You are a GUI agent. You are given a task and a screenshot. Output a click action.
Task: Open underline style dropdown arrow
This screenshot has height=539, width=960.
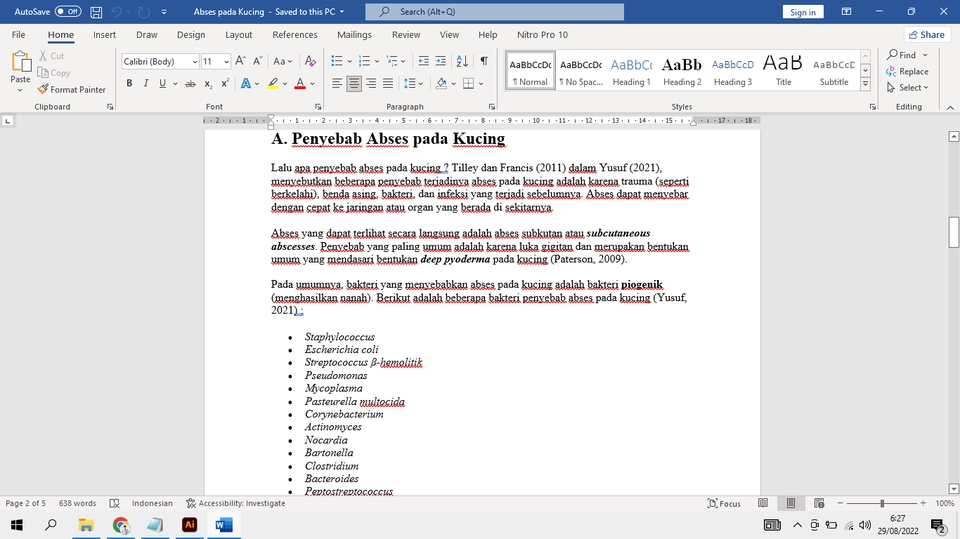click(x=175, y=83)
